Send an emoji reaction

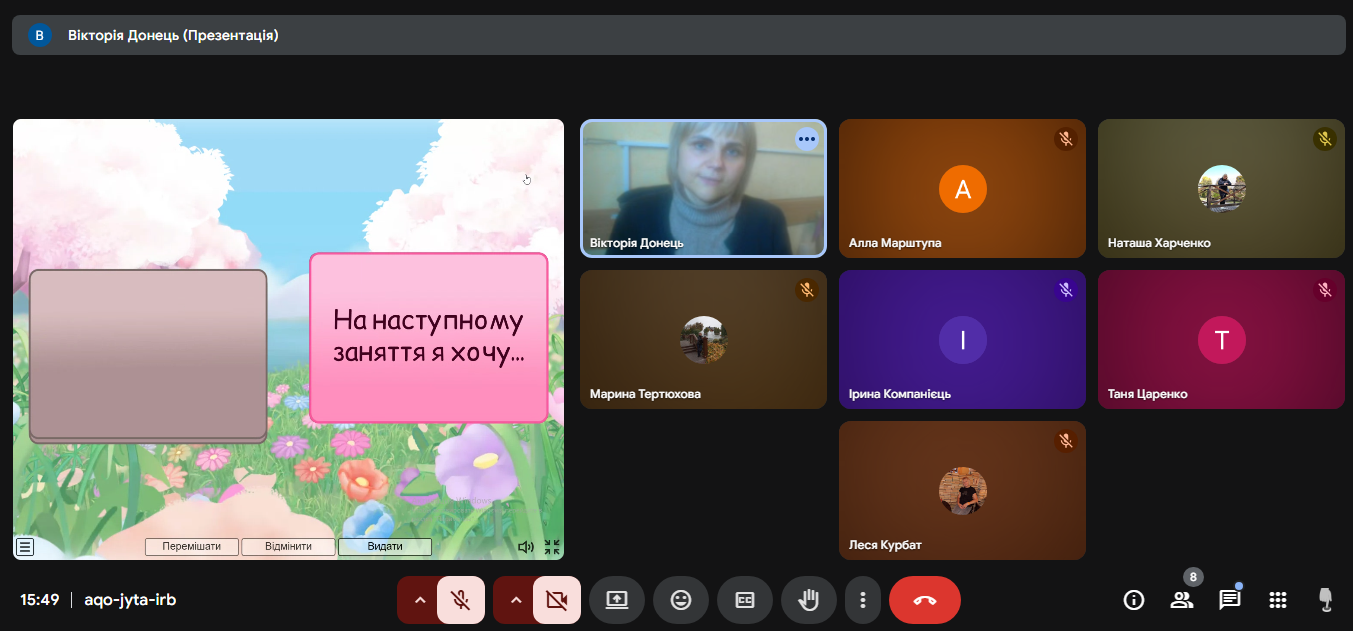pyautogui.click(x=681, y=600)
